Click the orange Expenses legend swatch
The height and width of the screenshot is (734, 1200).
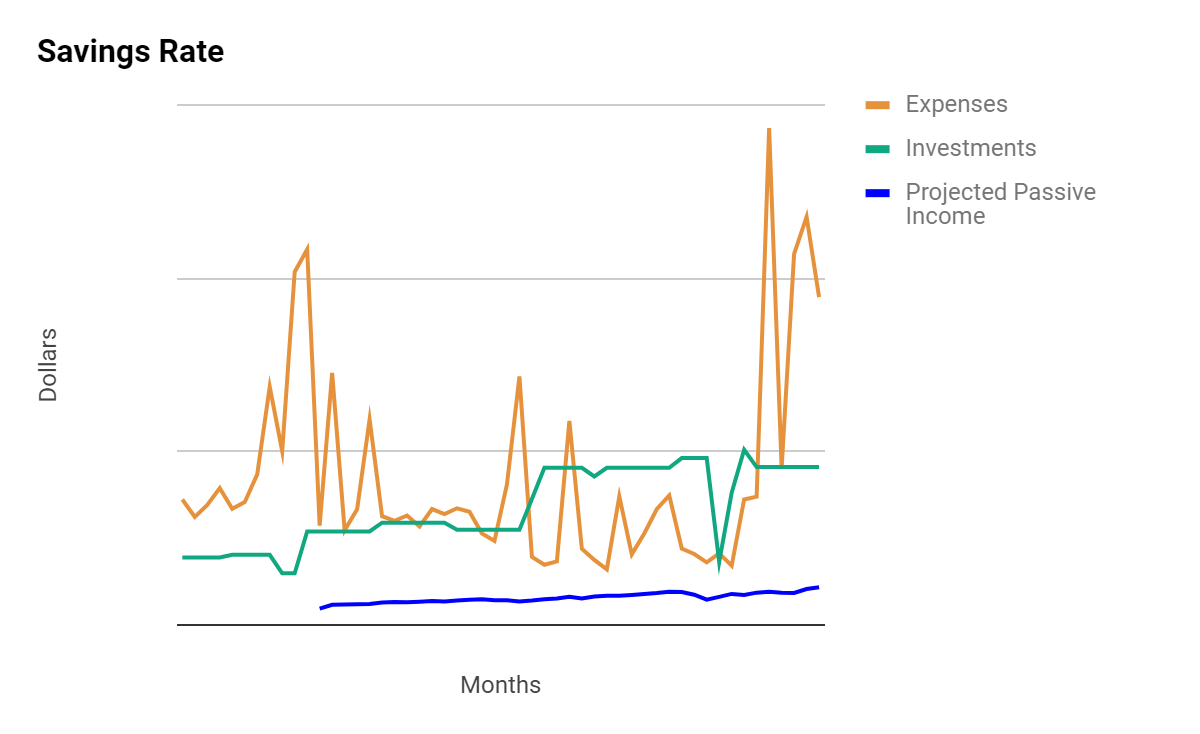tap(878, 104)
